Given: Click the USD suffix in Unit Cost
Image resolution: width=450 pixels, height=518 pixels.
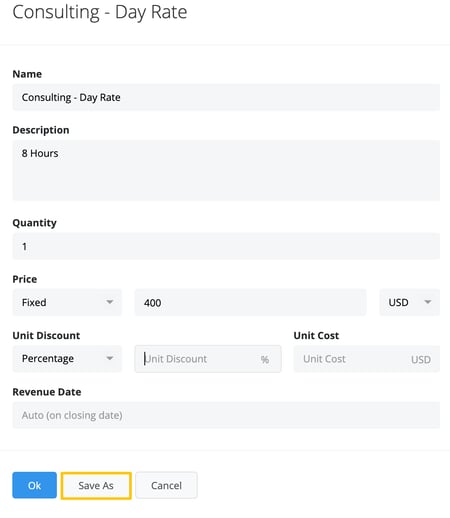Looking at the screenshot, I should click(421, 359).
